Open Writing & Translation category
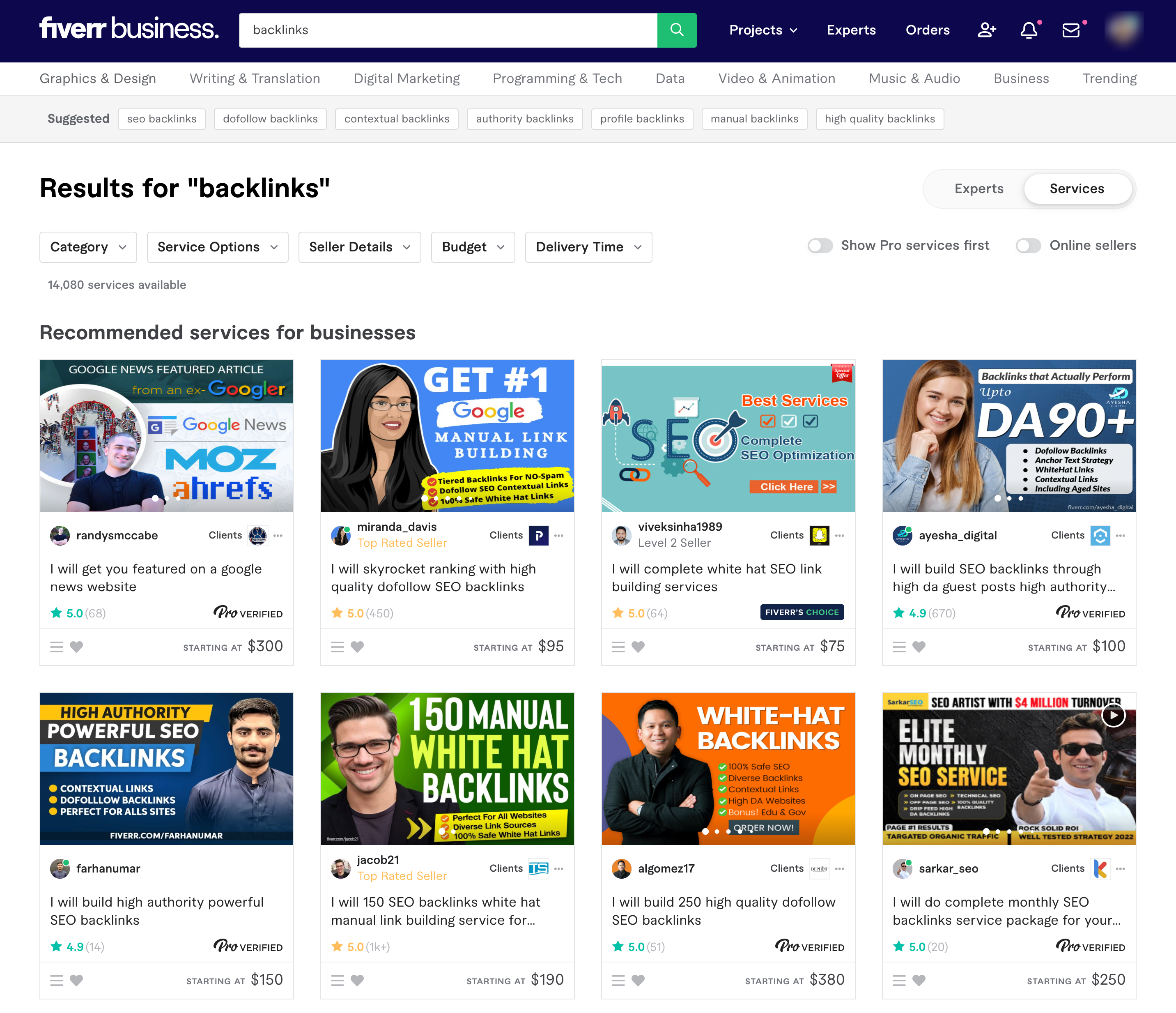Screen dimensions: 1176x1013 coord(254,78)
